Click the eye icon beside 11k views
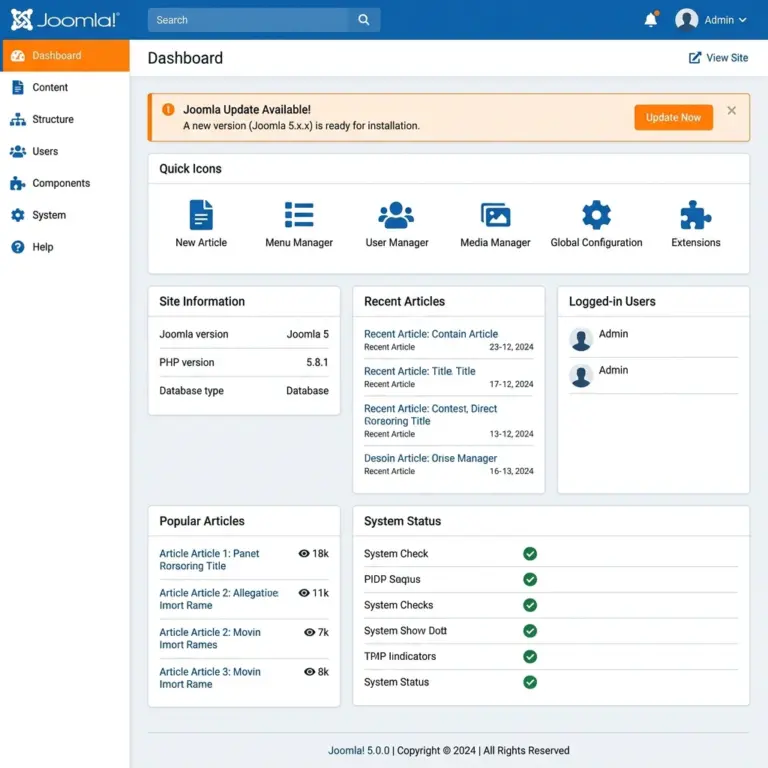768x768 pixels. 304,593
